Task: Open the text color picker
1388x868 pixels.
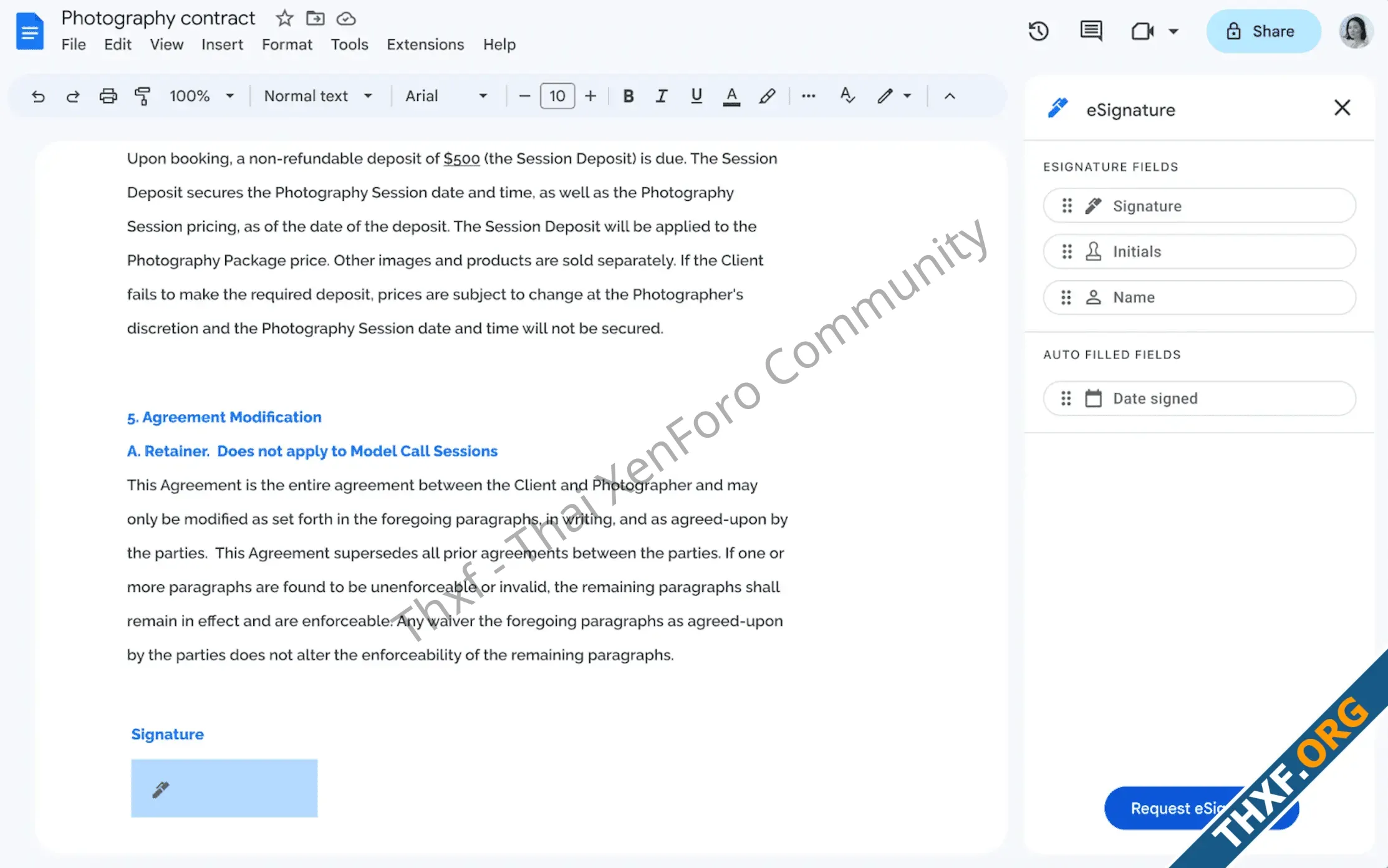Action: tap(731, 96)
